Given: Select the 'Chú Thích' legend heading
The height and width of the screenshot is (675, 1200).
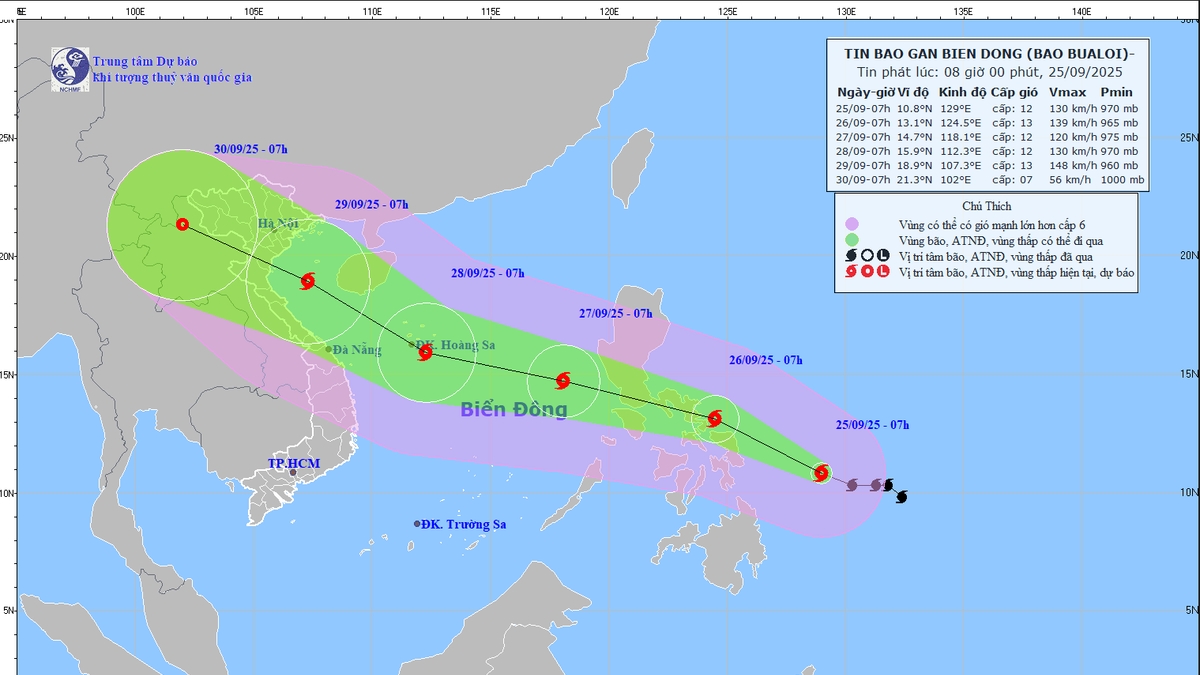Looking at the screenshot, I should point(984,205).
